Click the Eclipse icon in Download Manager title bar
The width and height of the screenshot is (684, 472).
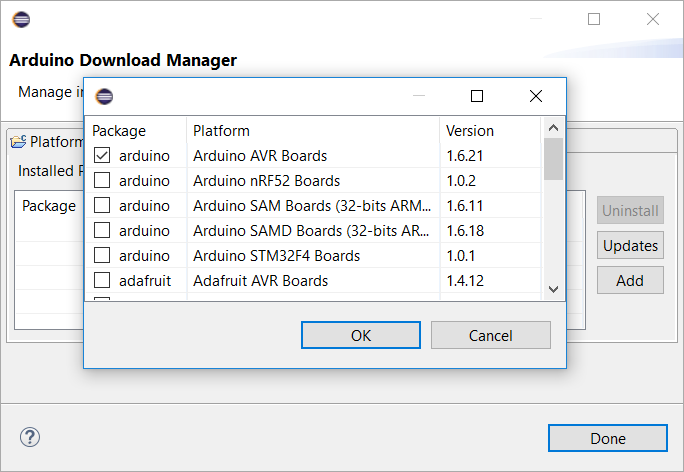[x=21, y=19]
